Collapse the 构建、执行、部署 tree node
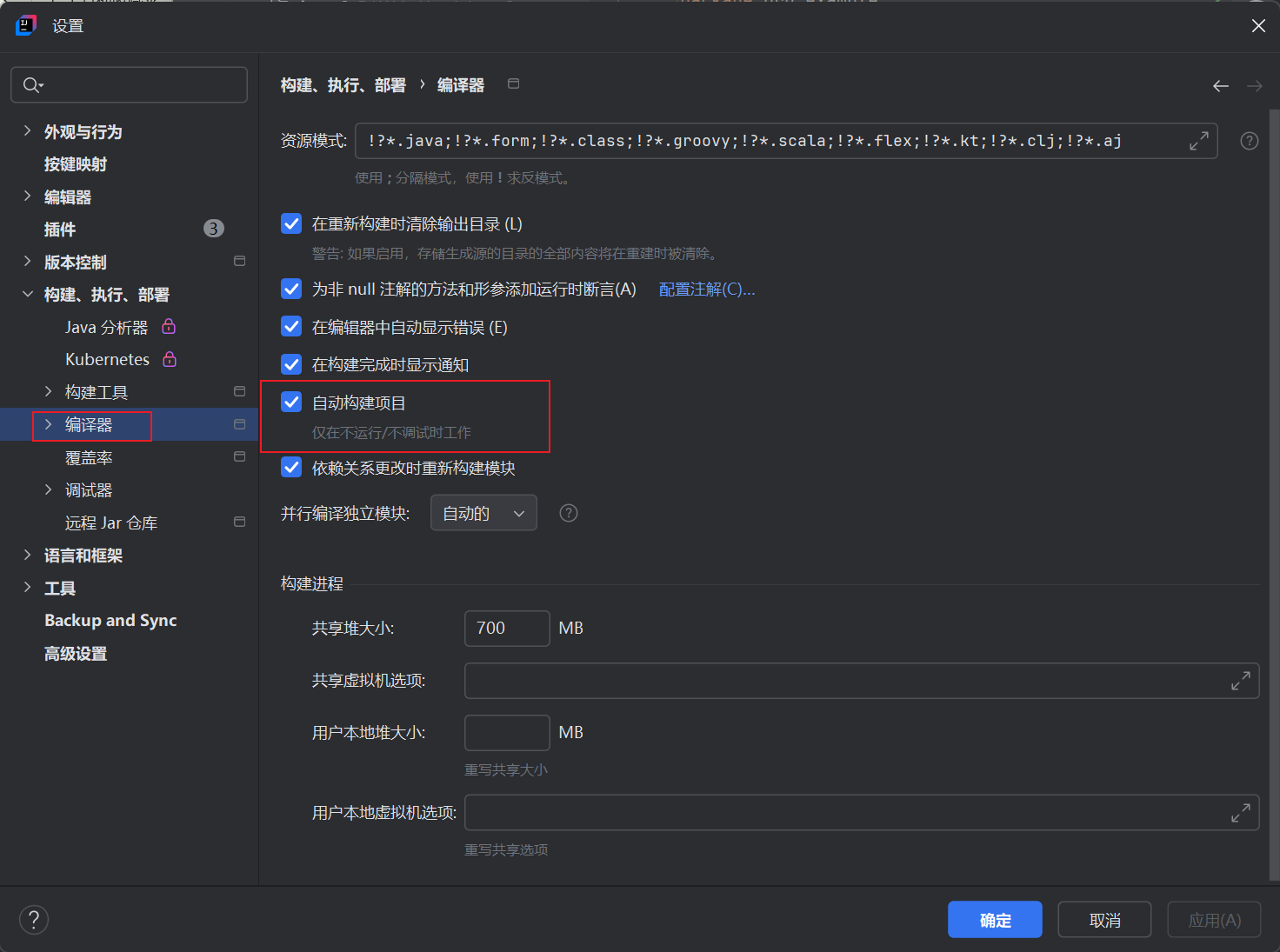 [27, 295]
